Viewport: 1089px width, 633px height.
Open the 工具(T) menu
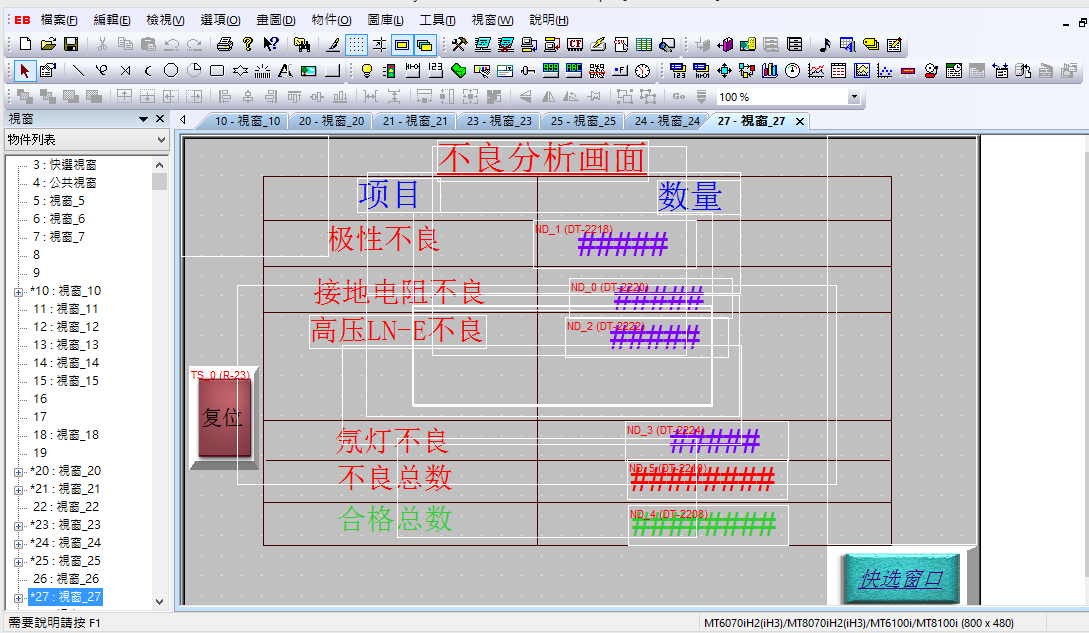[437, 20]
